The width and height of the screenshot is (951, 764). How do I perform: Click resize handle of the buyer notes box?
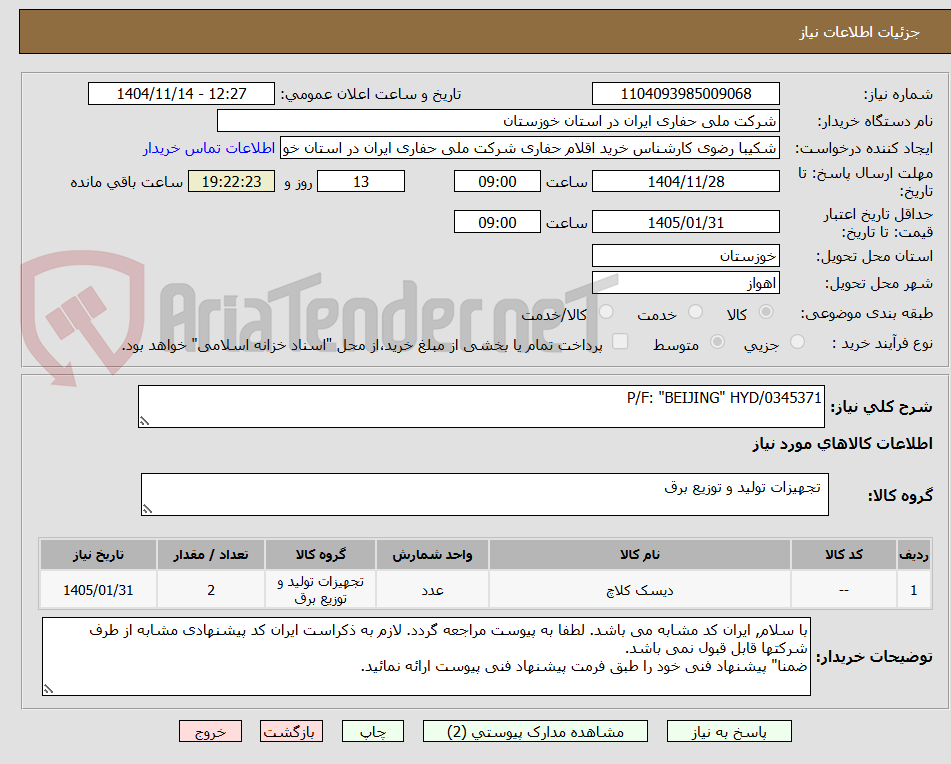tap(48, 689)
